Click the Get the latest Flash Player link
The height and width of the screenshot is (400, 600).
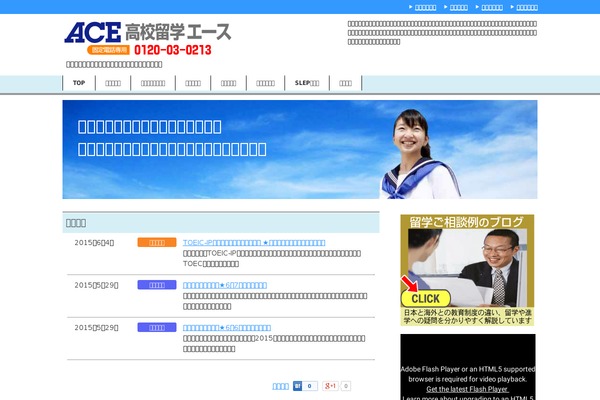tap(467, 389)
